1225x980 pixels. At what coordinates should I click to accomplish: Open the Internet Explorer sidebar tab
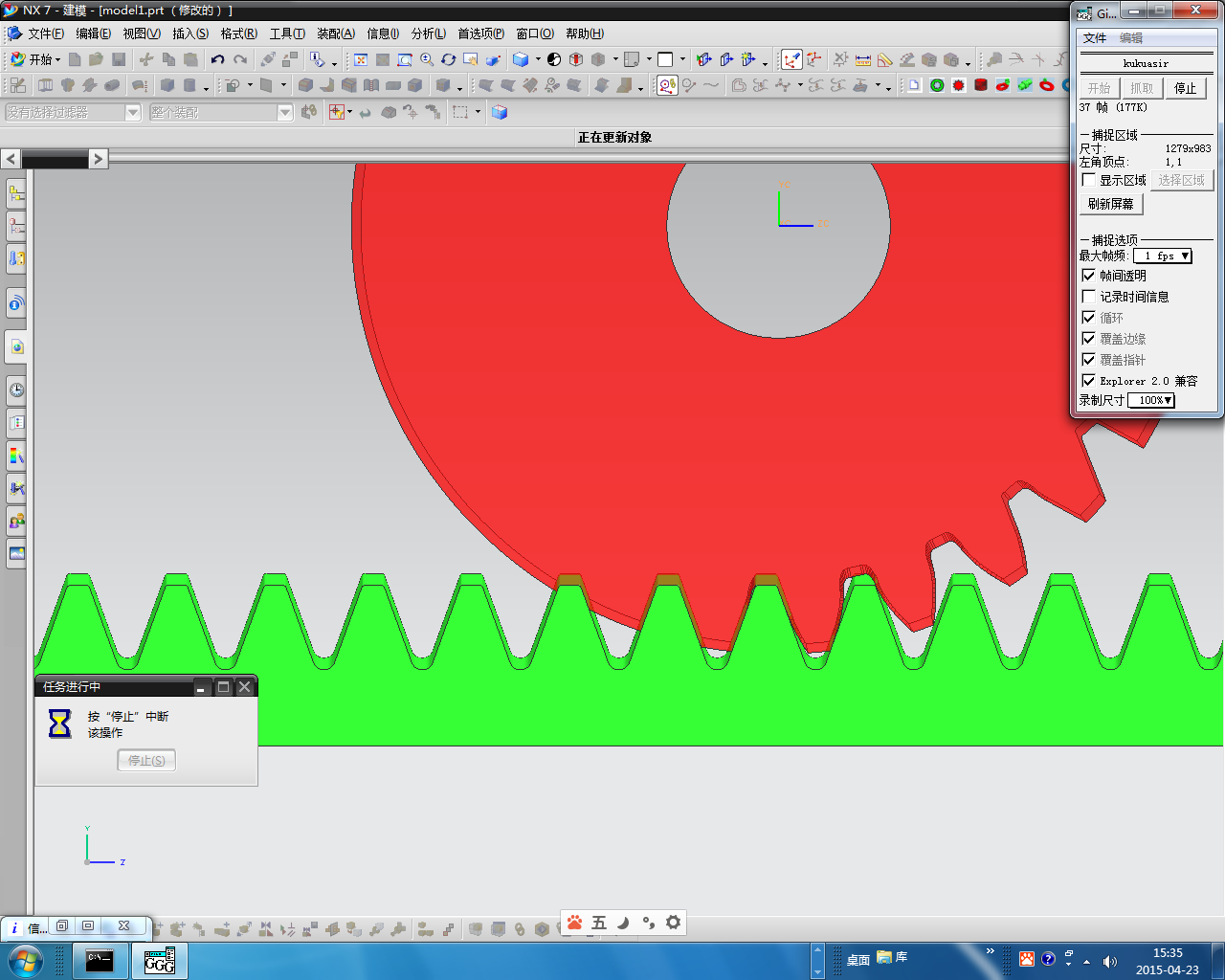pyautogui.click(x=16, y=346)
